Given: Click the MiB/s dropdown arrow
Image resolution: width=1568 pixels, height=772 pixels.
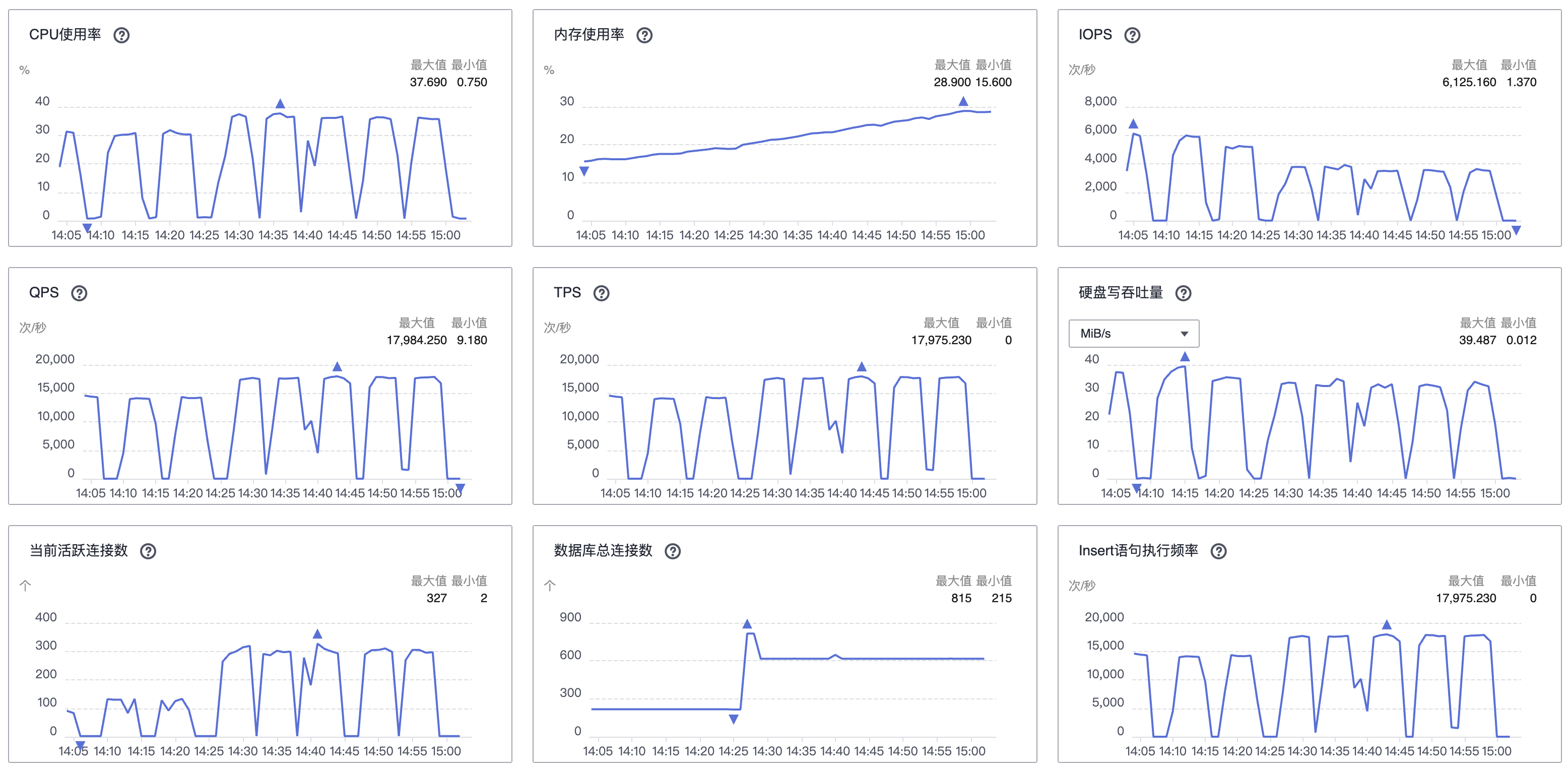Looking at the screenshot, I should point(1184,334).
